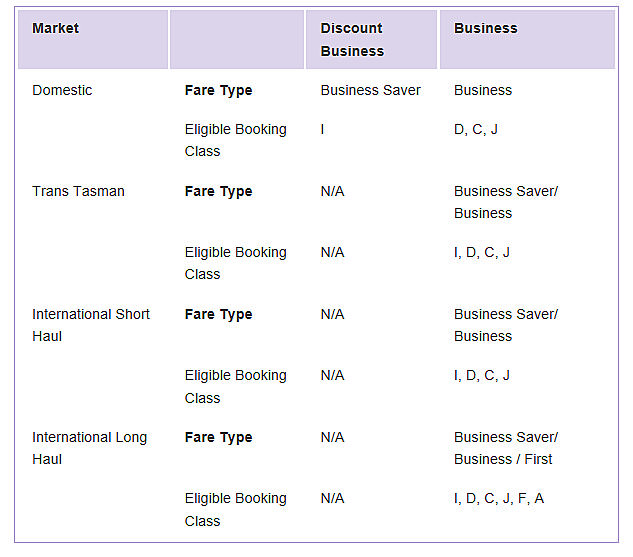Select the Discount Business column header

[371, 40]
